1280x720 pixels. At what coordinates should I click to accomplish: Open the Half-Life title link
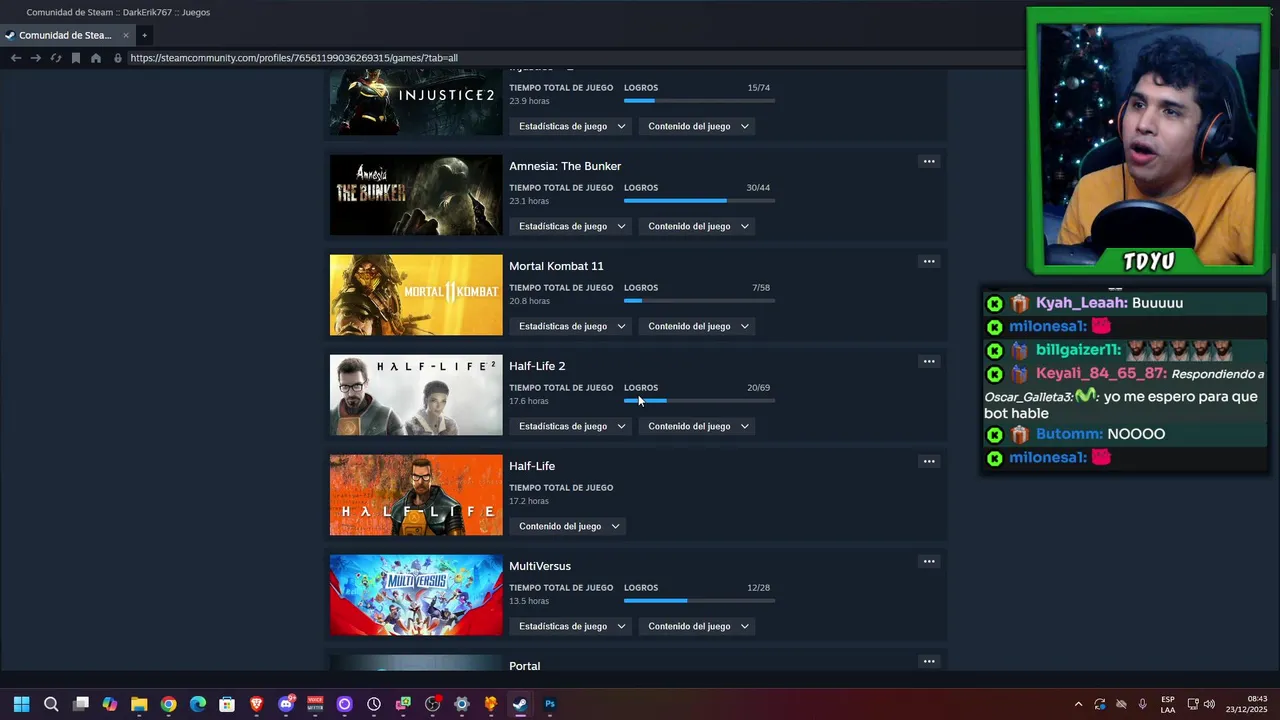[x=532, y=466]
